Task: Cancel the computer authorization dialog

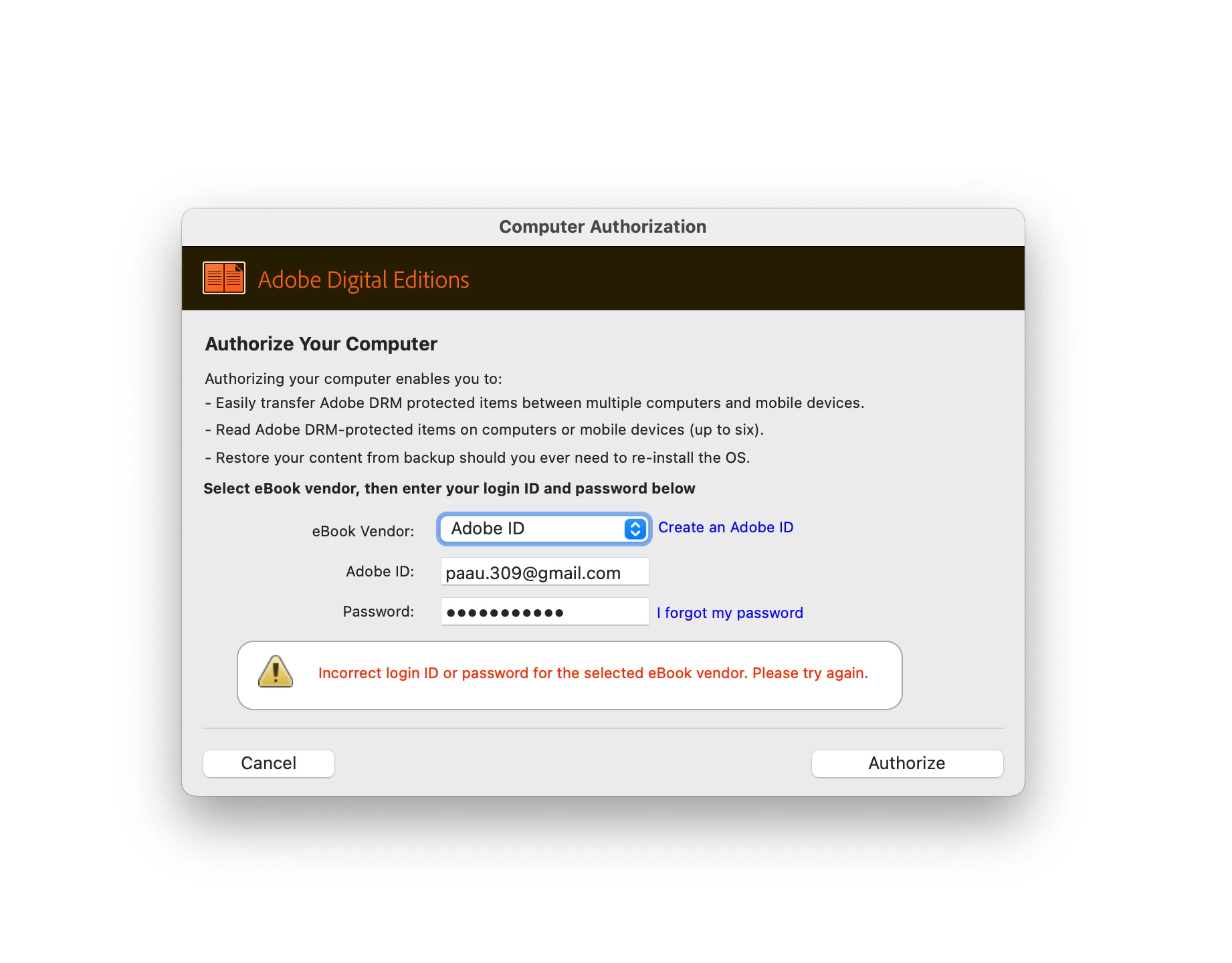Action: point(269,763)
